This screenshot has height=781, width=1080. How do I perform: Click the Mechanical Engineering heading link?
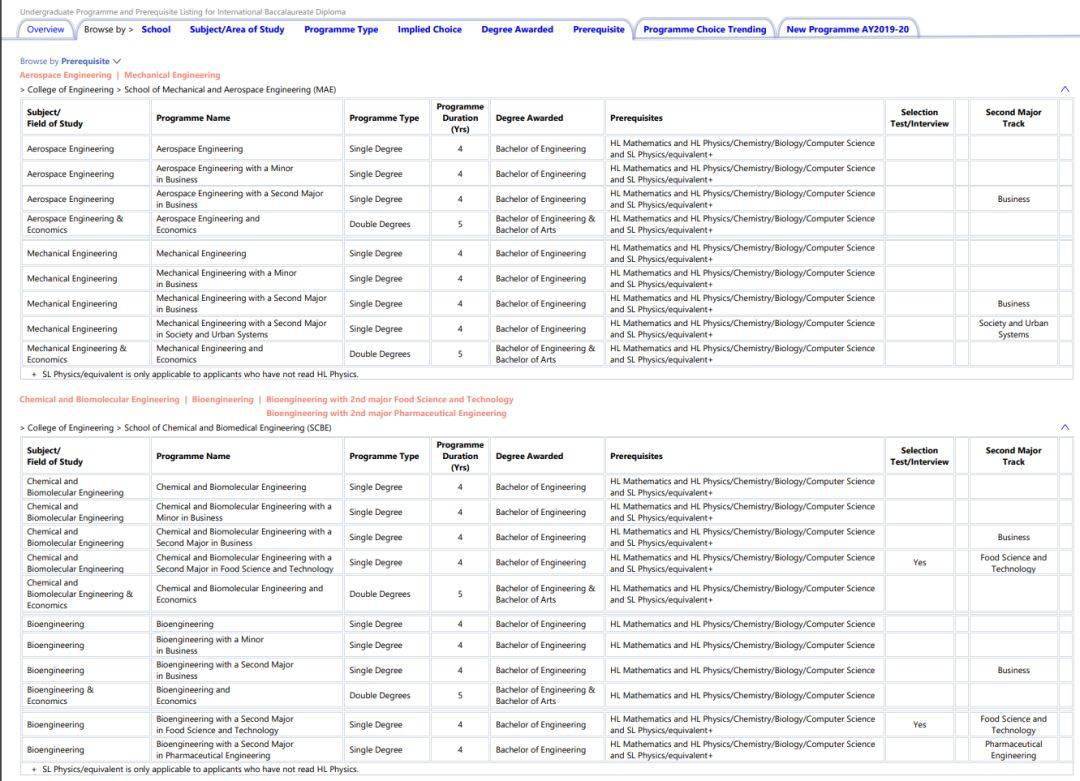click(172, 75)
